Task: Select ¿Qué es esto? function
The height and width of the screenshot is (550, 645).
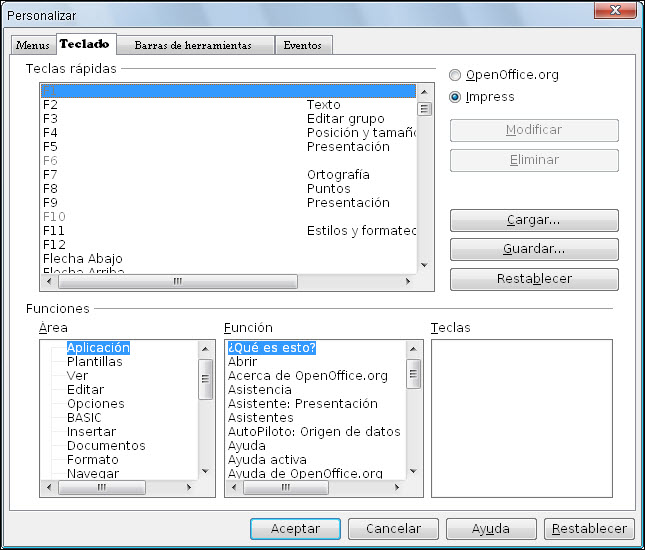Action: click(x=272, y=348)
